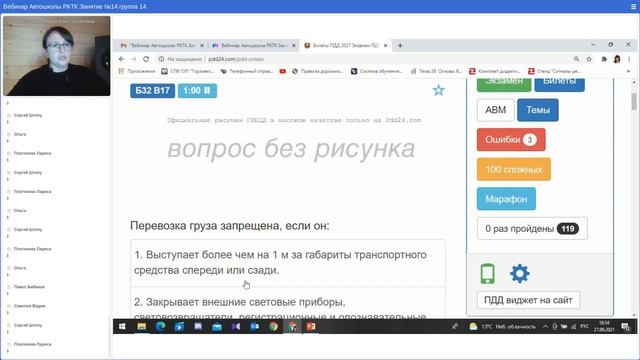Open Outlook from the taskbar

point(254,327)
